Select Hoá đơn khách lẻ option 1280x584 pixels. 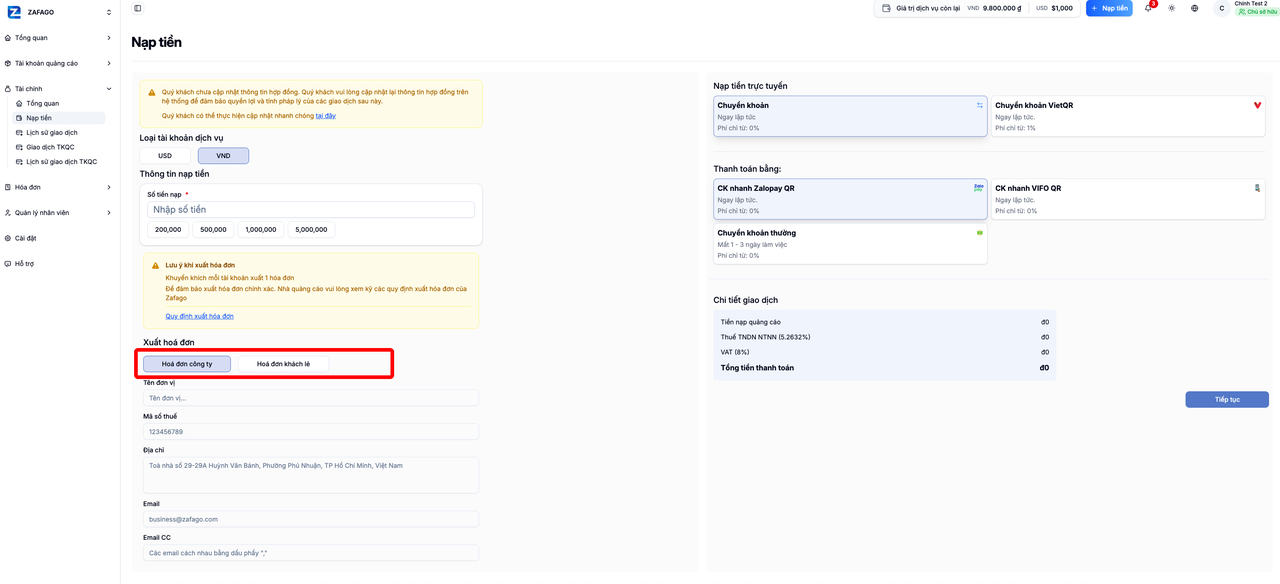(283, 364)
